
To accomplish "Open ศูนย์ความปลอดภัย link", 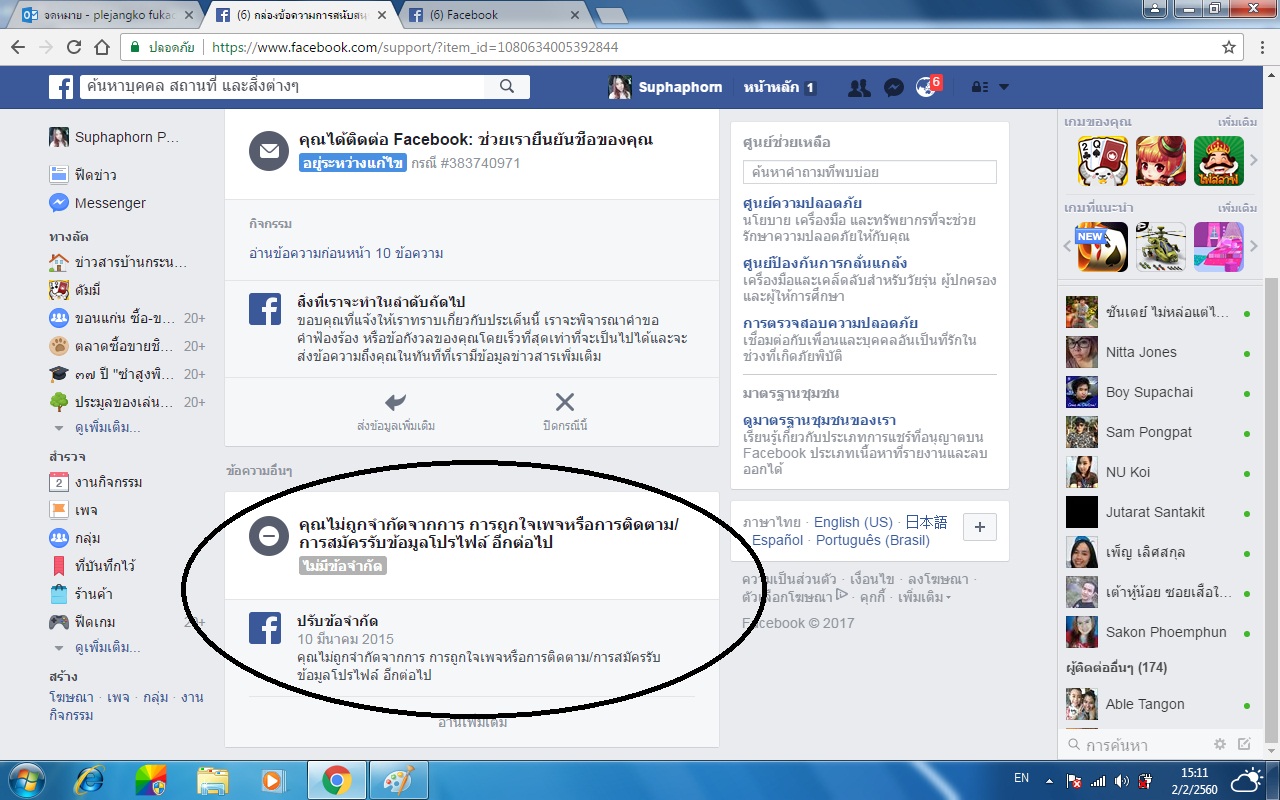I will coord(803,203).
